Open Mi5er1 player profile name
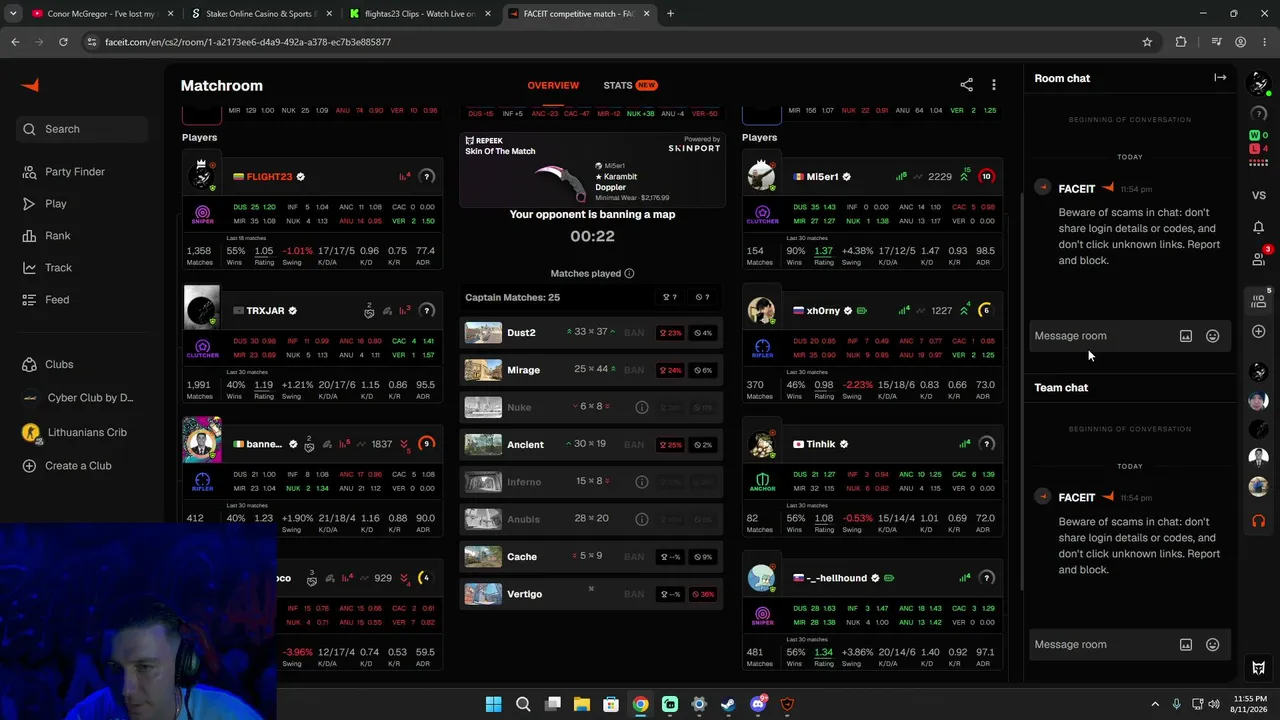Viewport: 1280px width, 720px height. tap(822, 177)
